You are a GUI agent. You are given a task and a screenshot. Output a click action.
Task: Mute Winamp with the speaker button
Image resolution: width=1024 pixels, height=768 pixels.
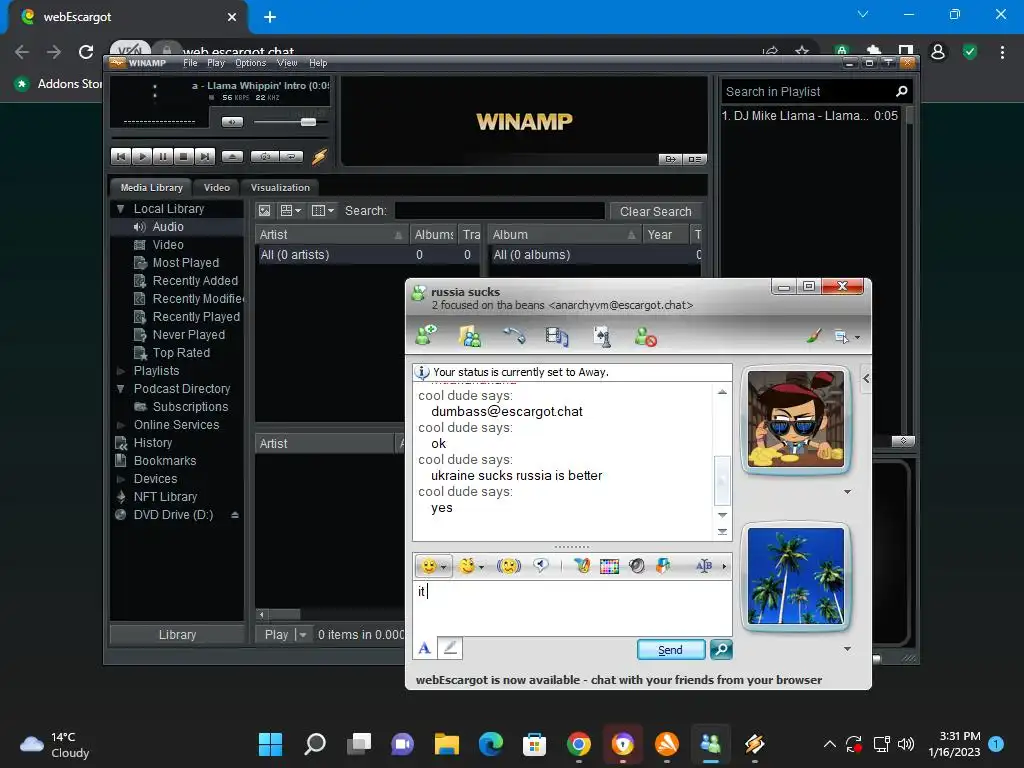pyautogui.click(x=232, y=122)
